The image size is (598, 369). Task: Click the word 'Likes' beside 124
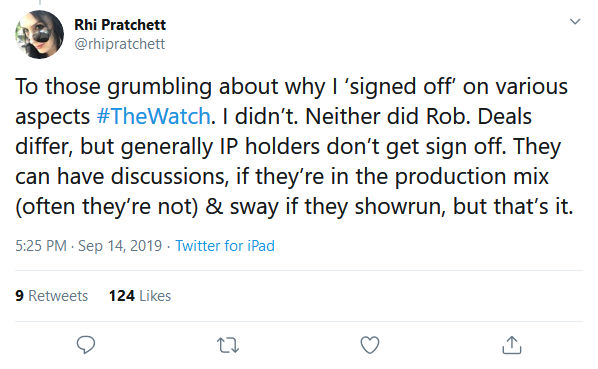click(155, 296)
